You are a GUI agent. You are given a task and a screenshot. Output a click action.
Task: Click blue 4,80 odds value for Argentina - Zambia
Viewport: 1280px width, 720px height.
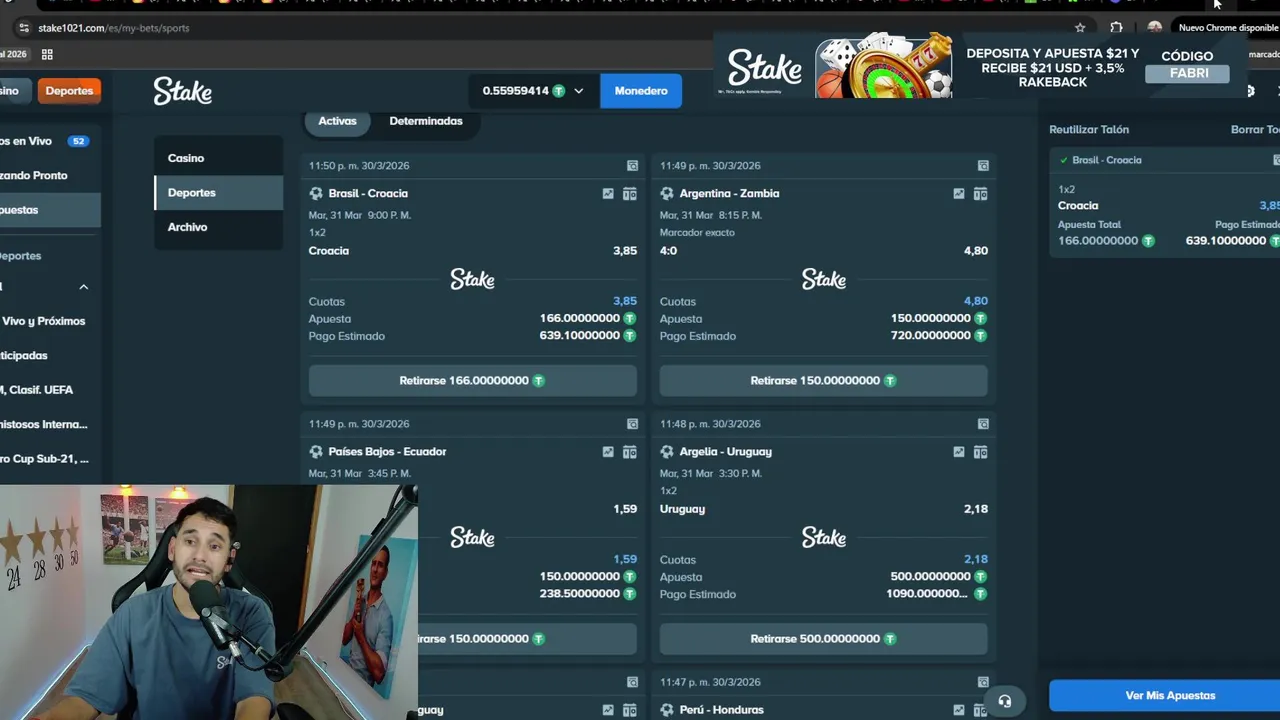976,301
